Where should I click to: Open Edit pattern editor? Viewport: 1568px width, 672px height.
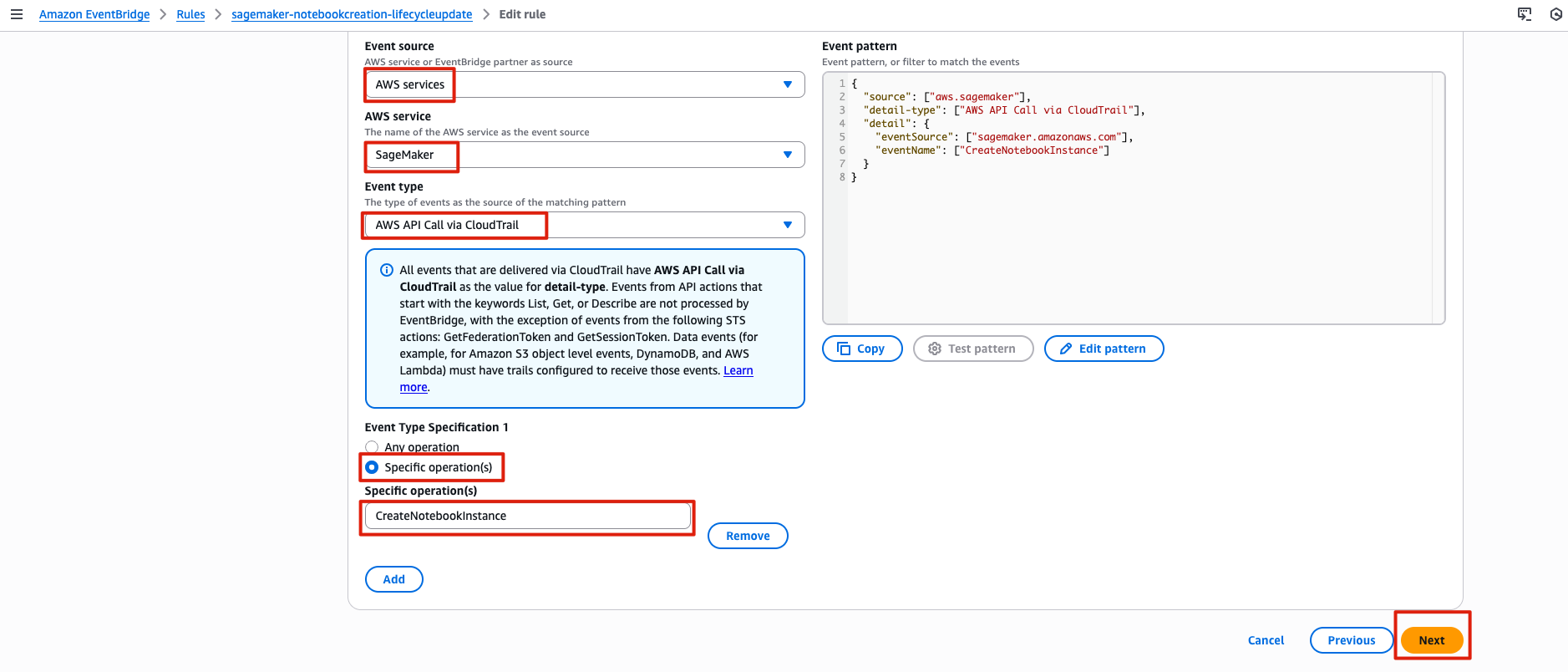(1104, 349)
